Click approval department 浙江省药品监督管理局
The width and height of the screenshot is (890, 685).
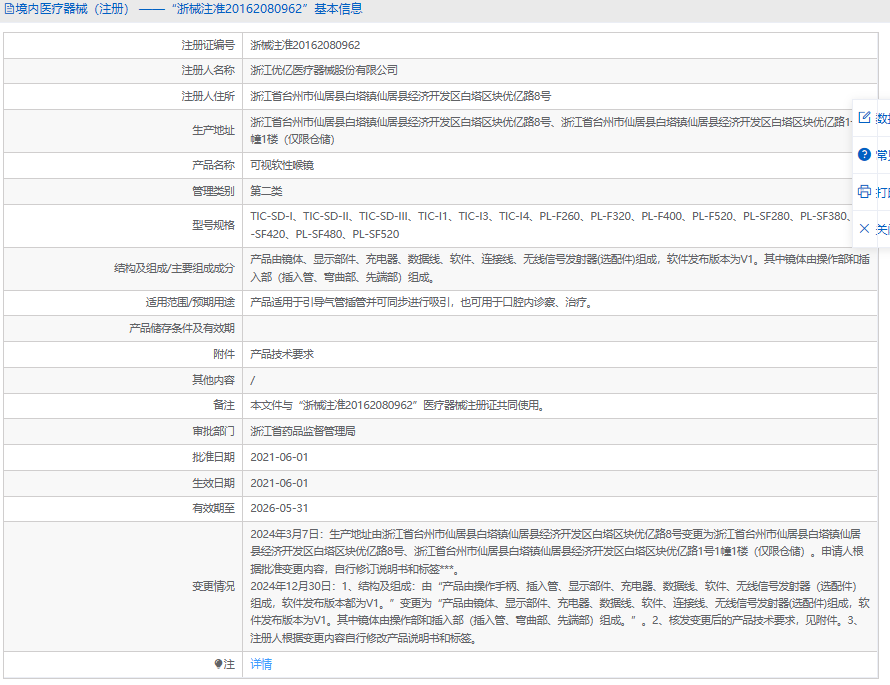[303, 431]
